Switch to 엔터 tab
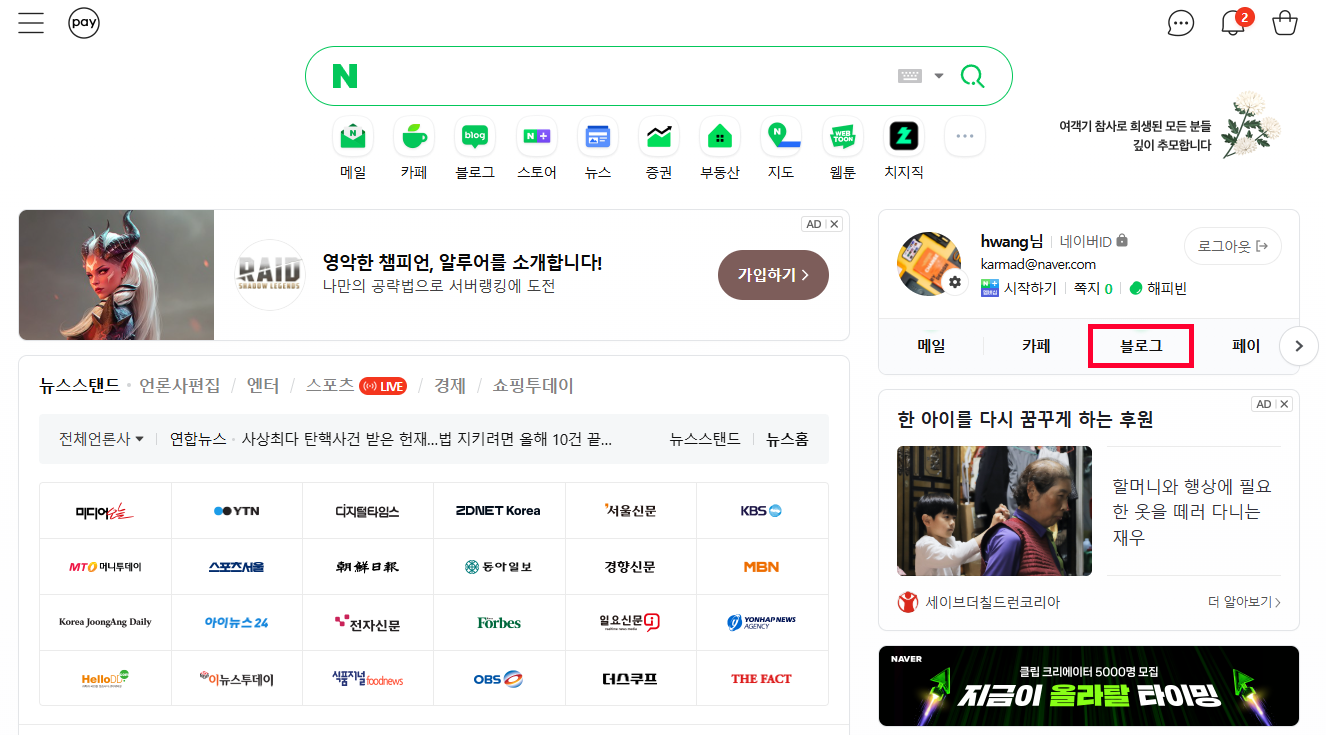Viewport: 1326px width, 735px height. point(262,385)
